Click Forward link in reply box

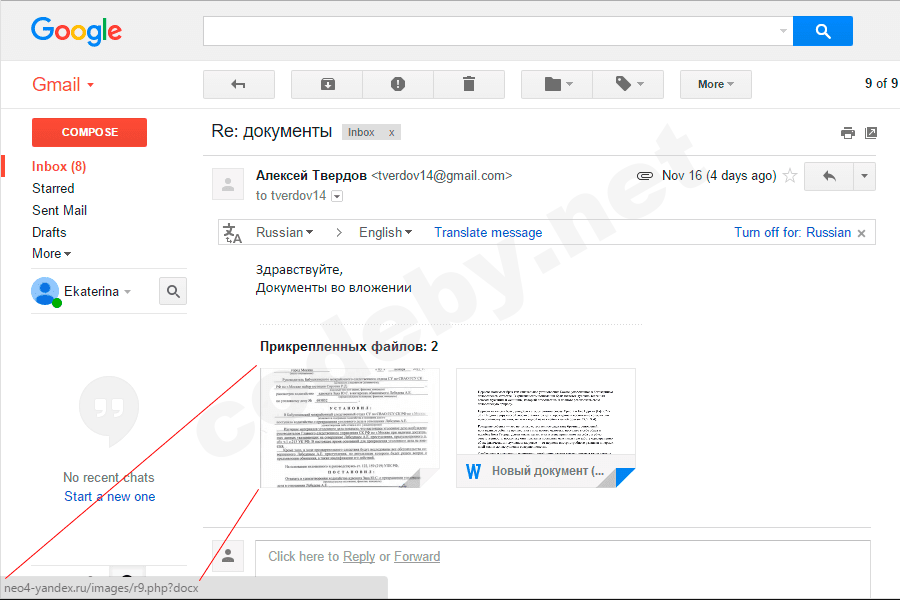[x=417, y=557]
